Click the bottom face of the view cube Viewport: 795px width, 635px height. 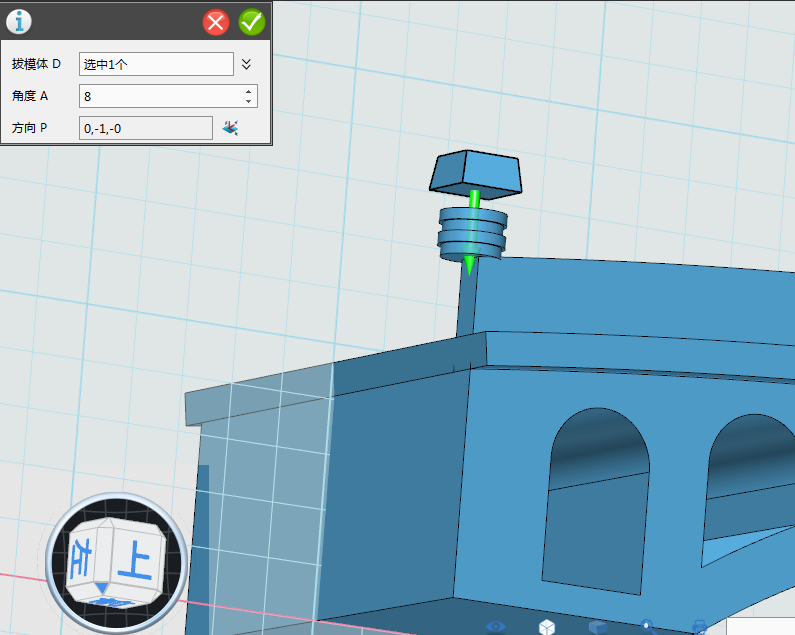point(112,601)
